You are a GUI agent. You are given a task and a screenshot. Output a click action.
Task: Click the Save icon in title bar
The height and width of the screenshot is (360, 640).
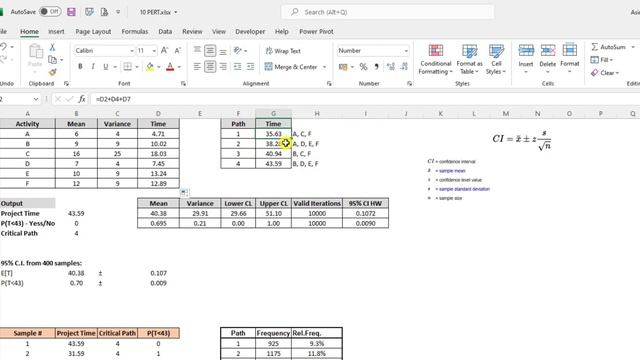coord(71,12)
